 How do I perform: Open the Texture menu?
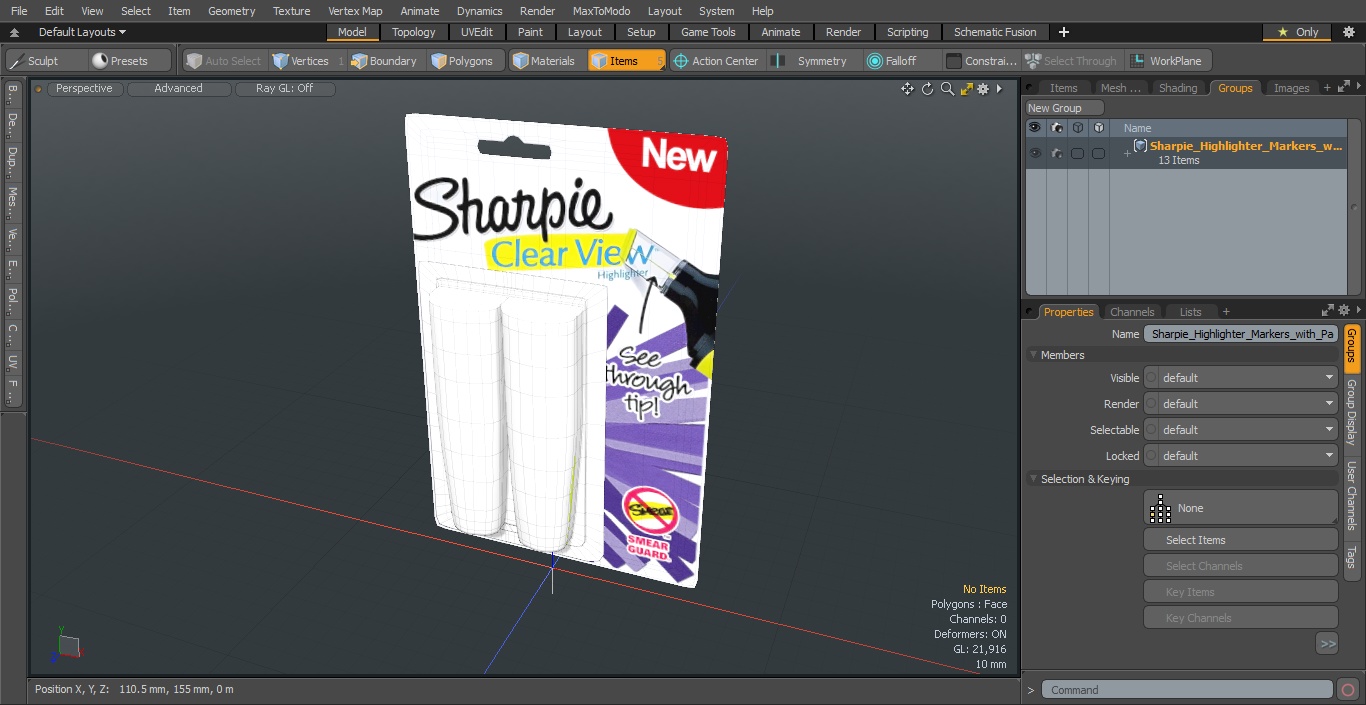coord(291,11)
